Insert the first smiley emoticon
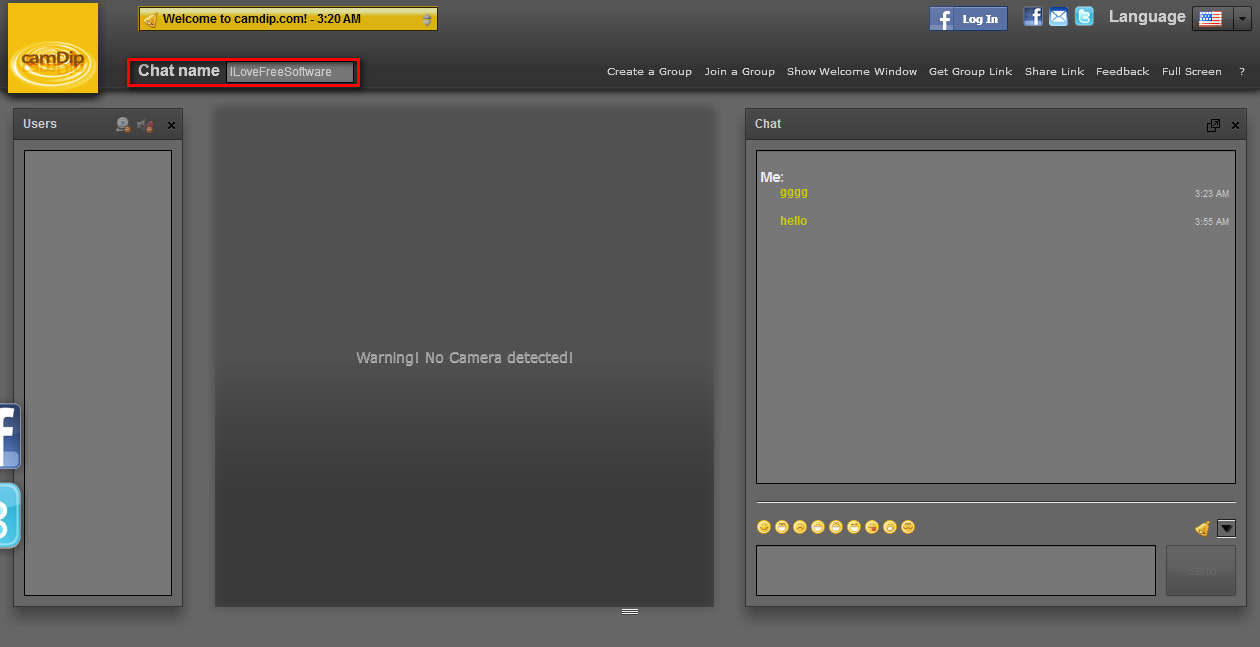This screenshot has width=1260, height=647. click(x=764, y=527)
